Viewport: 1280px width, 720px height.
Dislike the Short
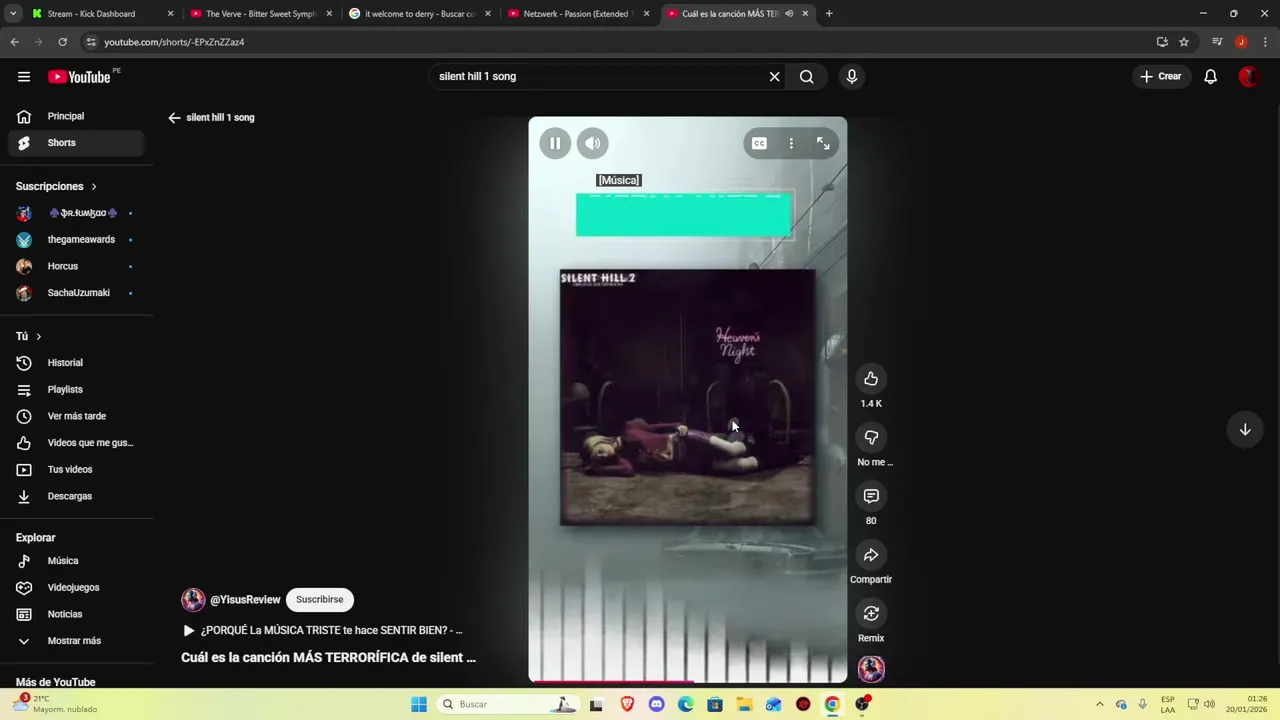pos(871,437)
